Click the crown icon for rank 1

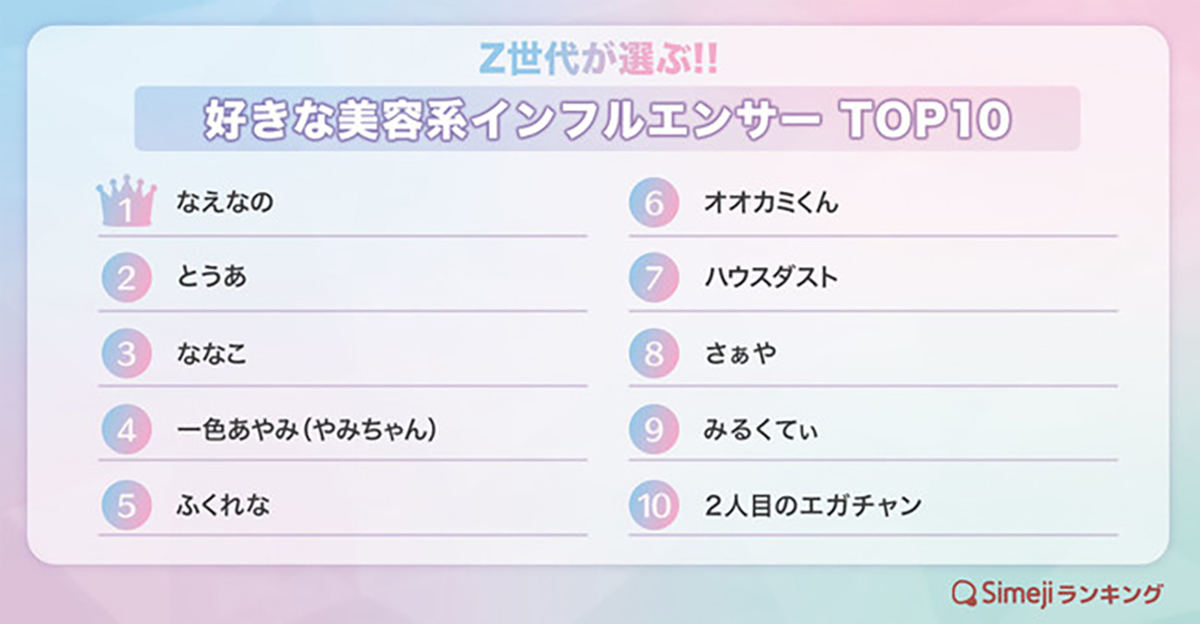(126, 203)
